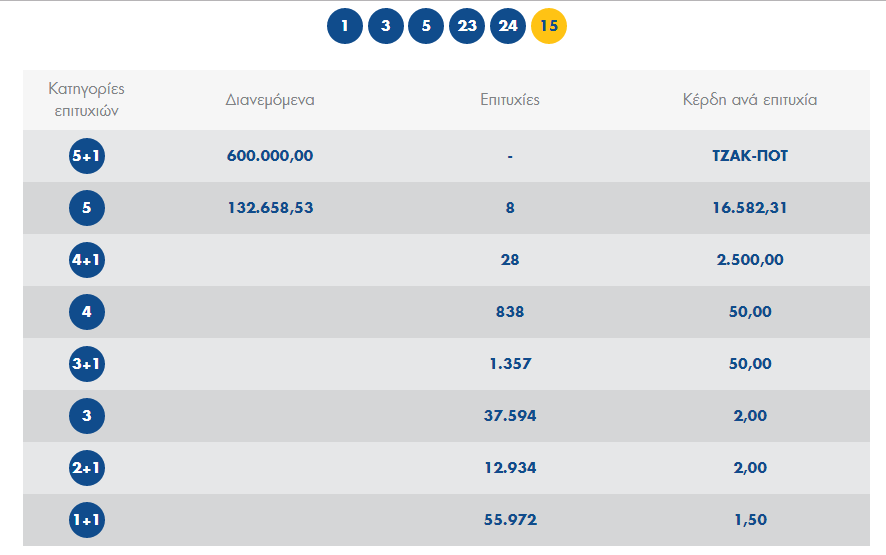Click the drawn number 23 ball
Image resolution: width=886 pixels, height=555 pixels.
point(467,26)
